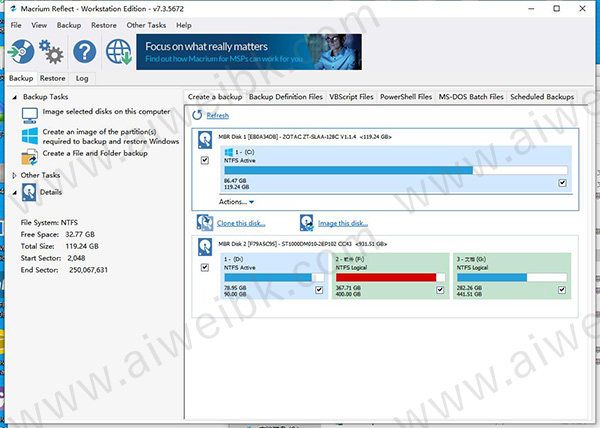Image resolution: width=600 pixels, height=428 pixels.
Task: Click the Total Size 119.24 GB value
Action: click(82, 246)
